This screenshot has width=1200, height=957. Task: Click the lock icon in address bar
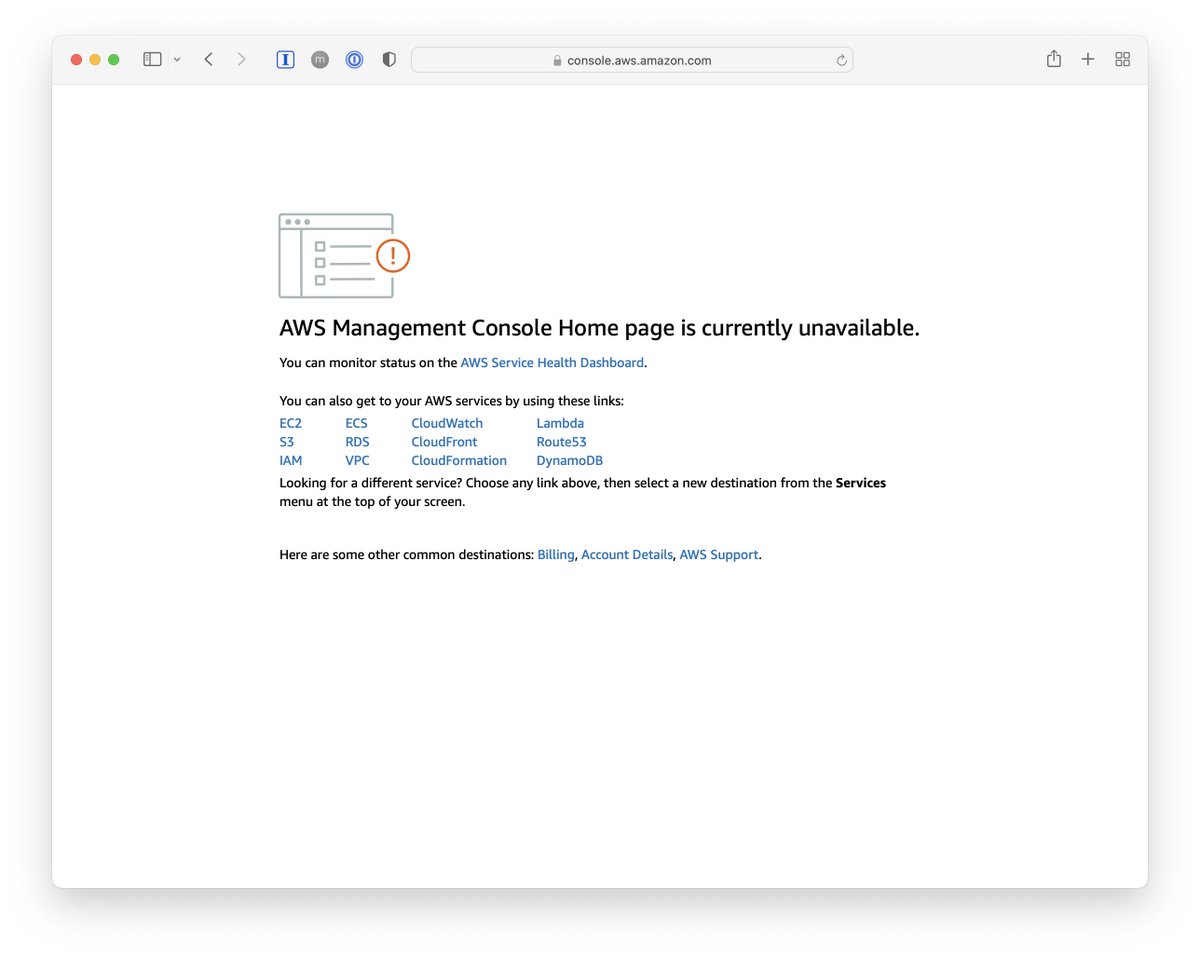click(x=558, y=60)
